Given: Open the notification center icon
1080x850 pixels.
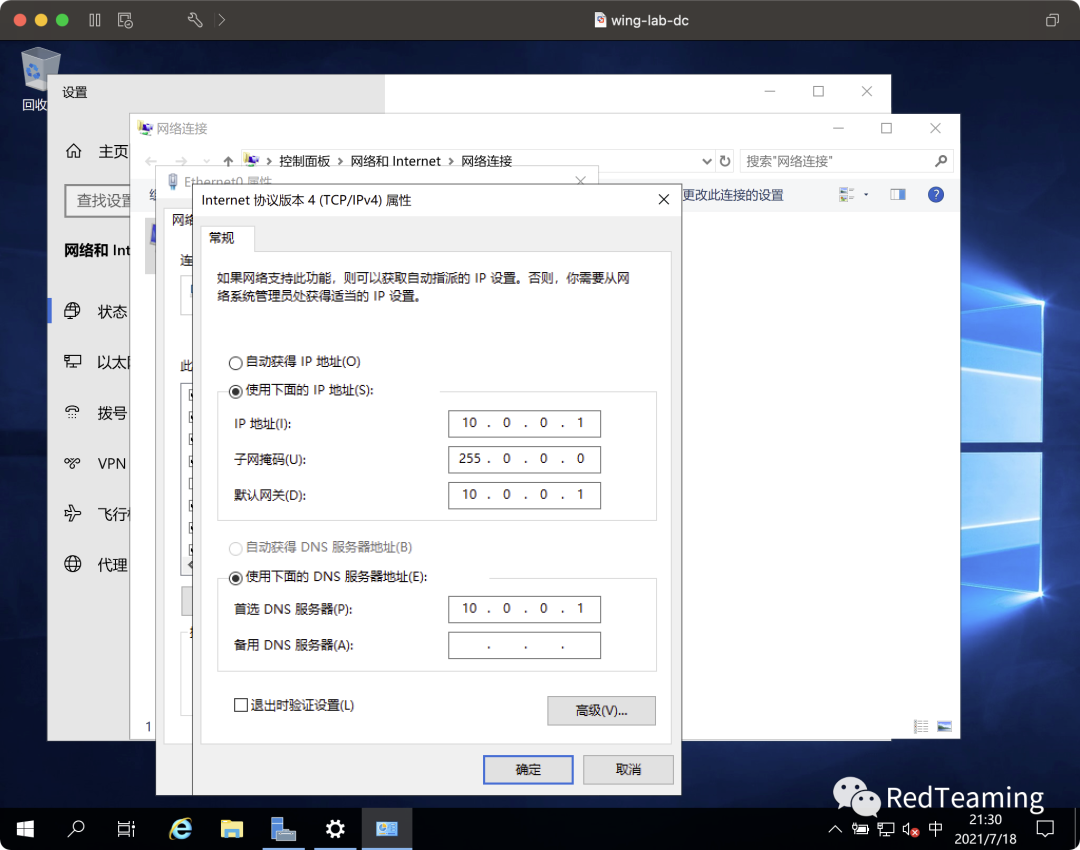Looking at the screenshot, I should click(1045, 829).
